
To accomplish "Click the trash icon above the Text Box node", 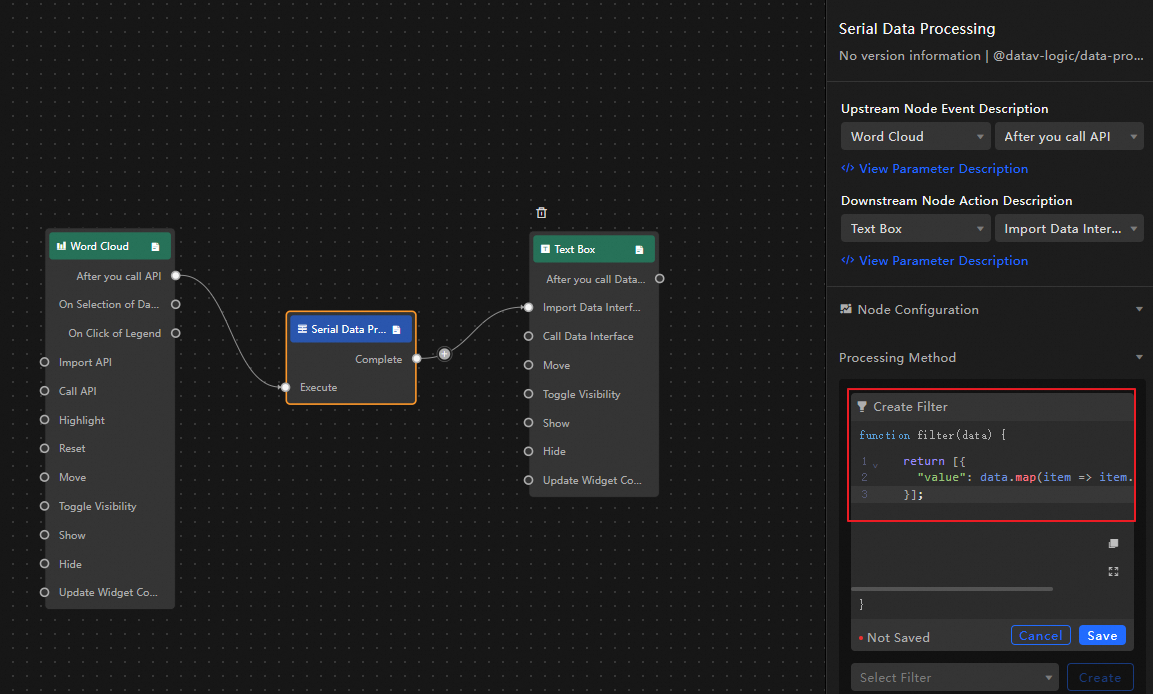I will pos(541,212).
